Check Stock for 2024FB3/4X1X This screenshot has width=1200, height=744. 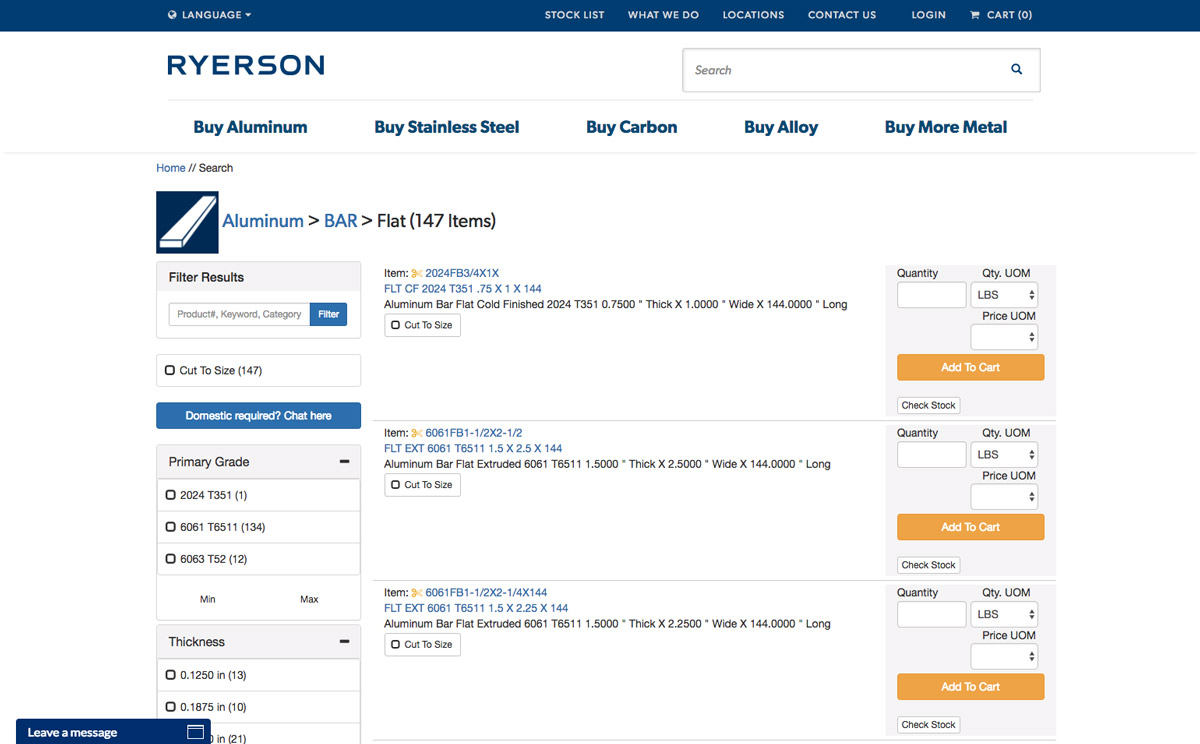tap(928, 405)
